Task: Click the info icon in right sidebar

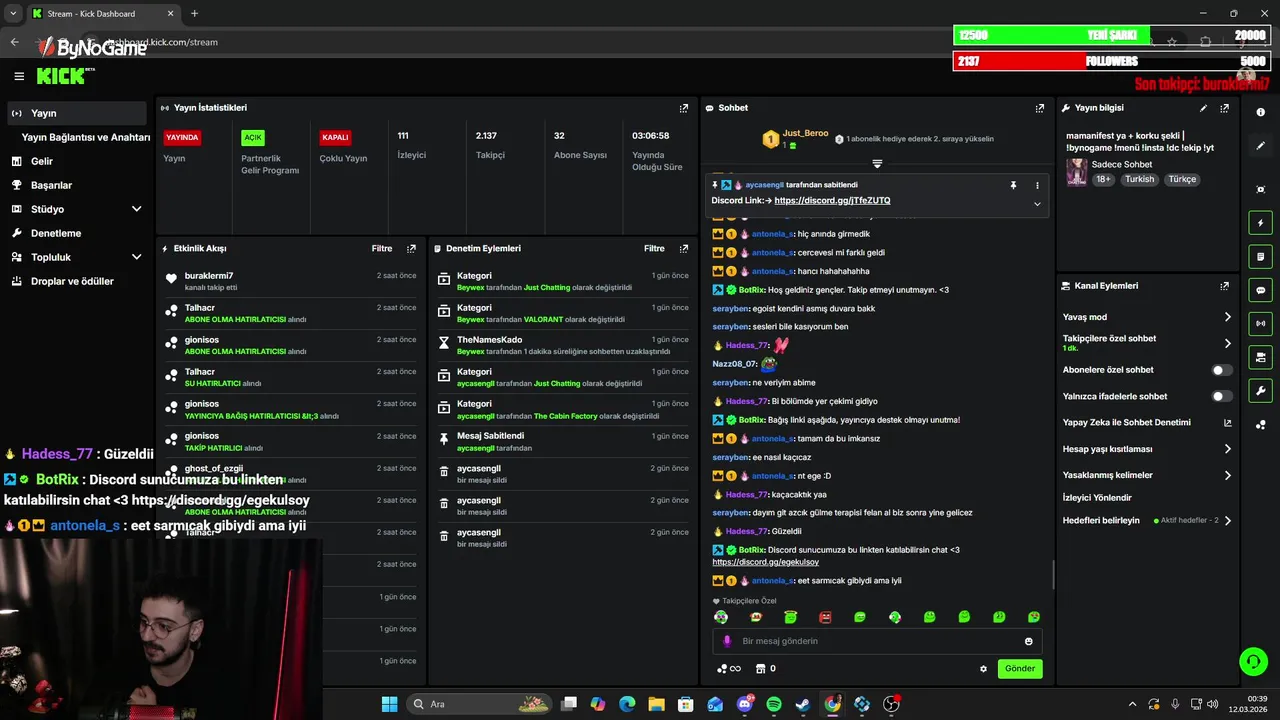Action: 1261,113
